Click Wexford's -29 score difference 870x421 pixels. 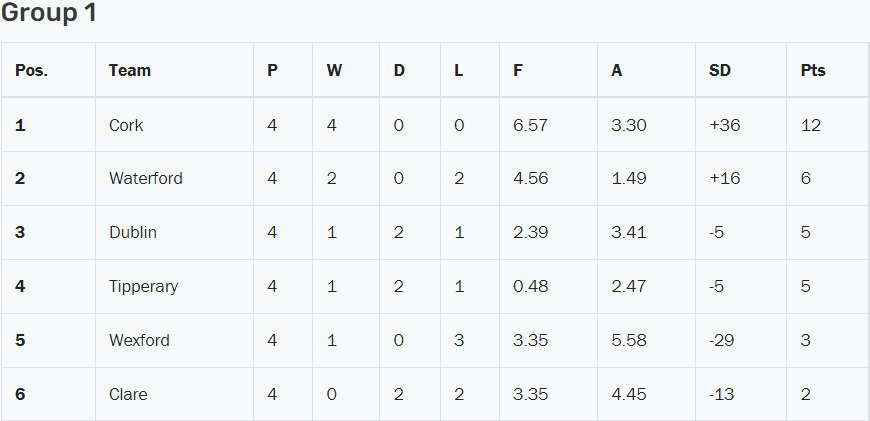coord(721,340)
